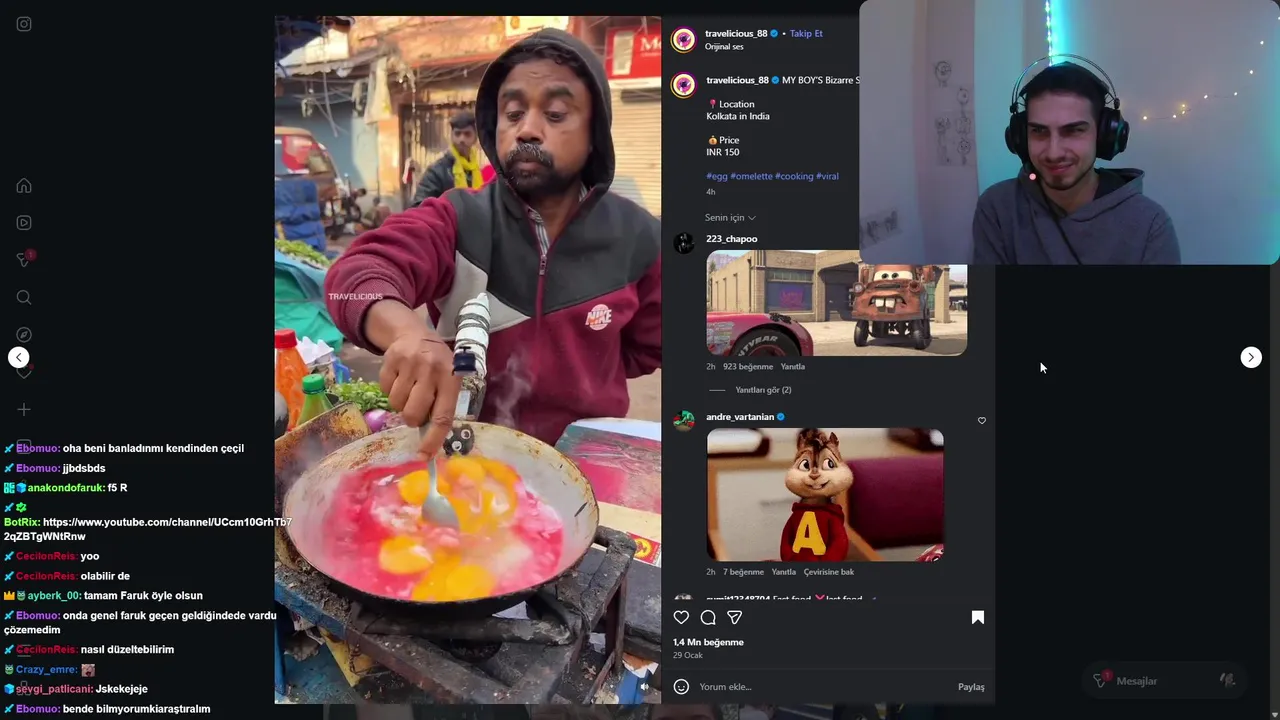Open comment bubble icon under post
1280x720 pixels.
[x=708, y=617]
